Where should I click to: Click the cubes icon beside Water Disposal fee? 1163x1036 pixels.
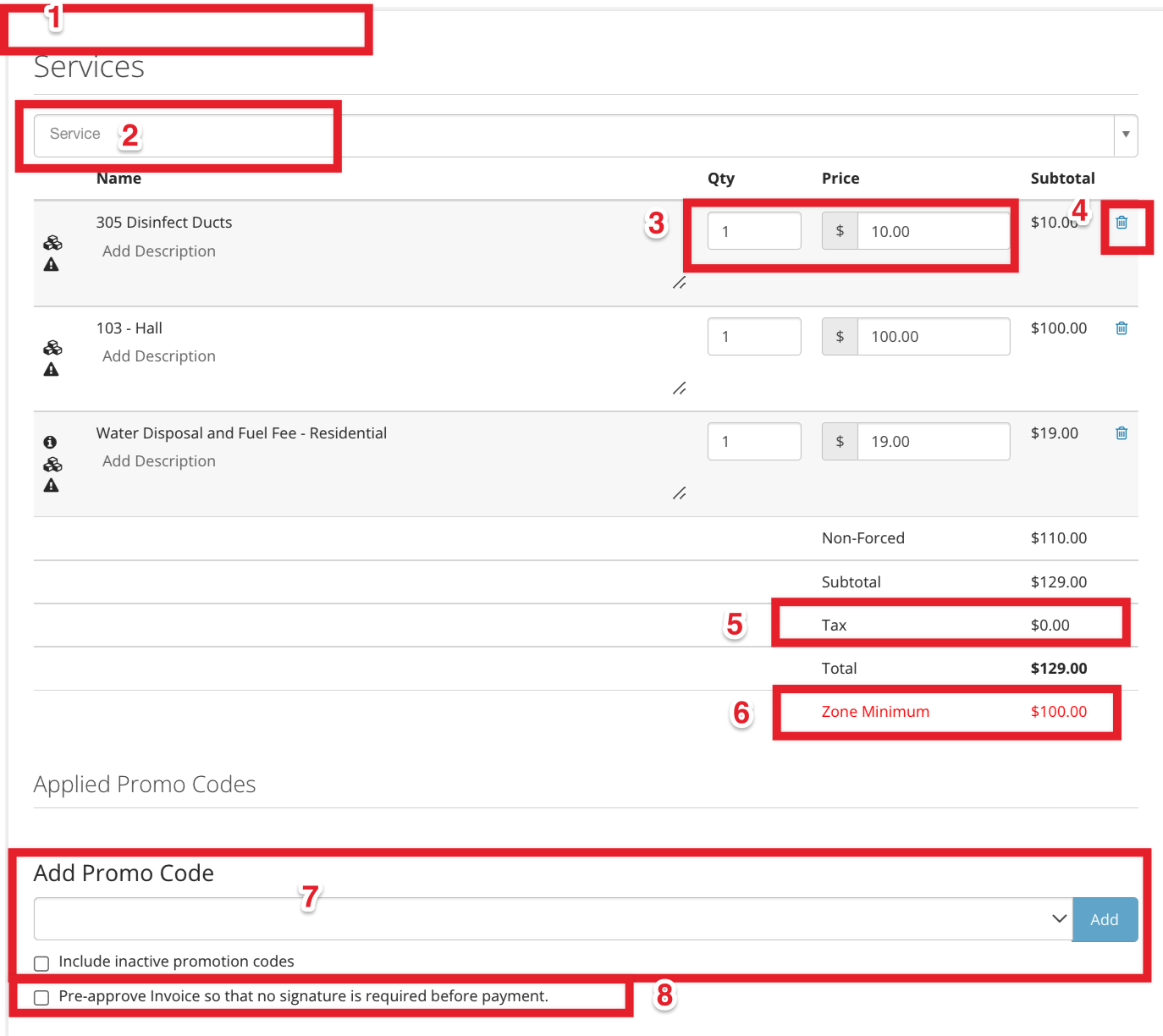52,465
